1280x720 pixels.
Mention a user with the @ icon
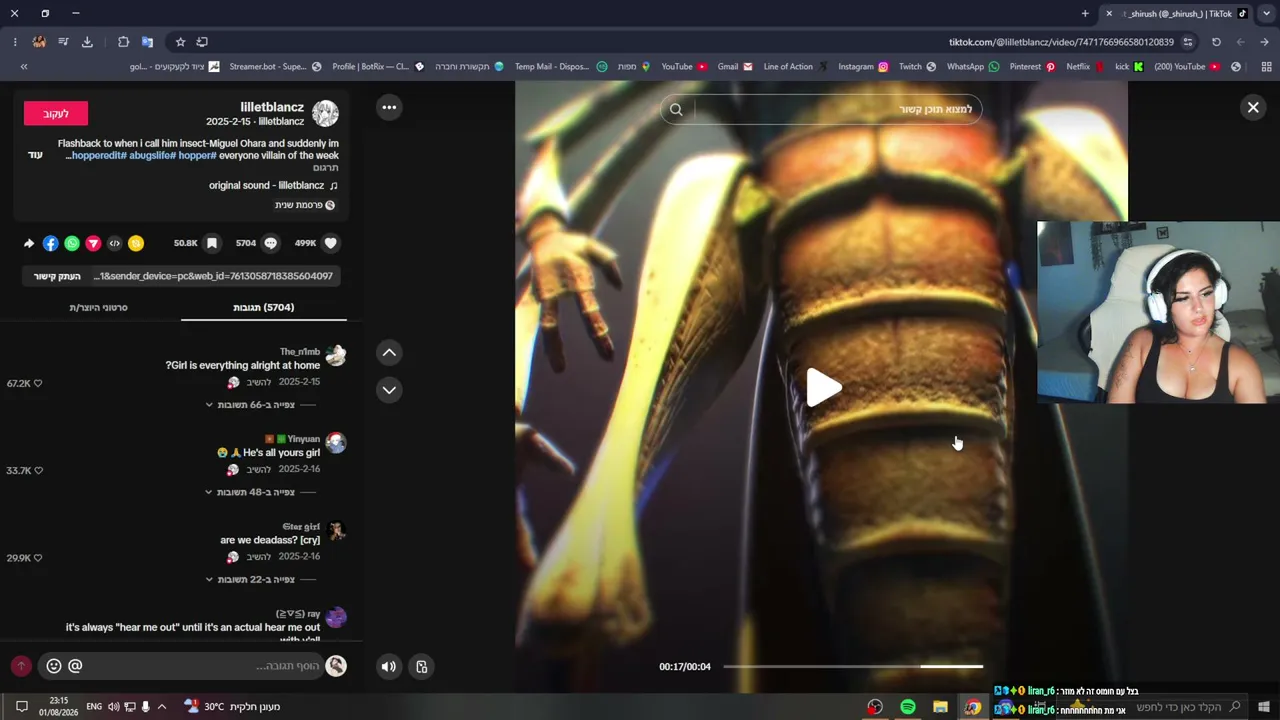75,666
